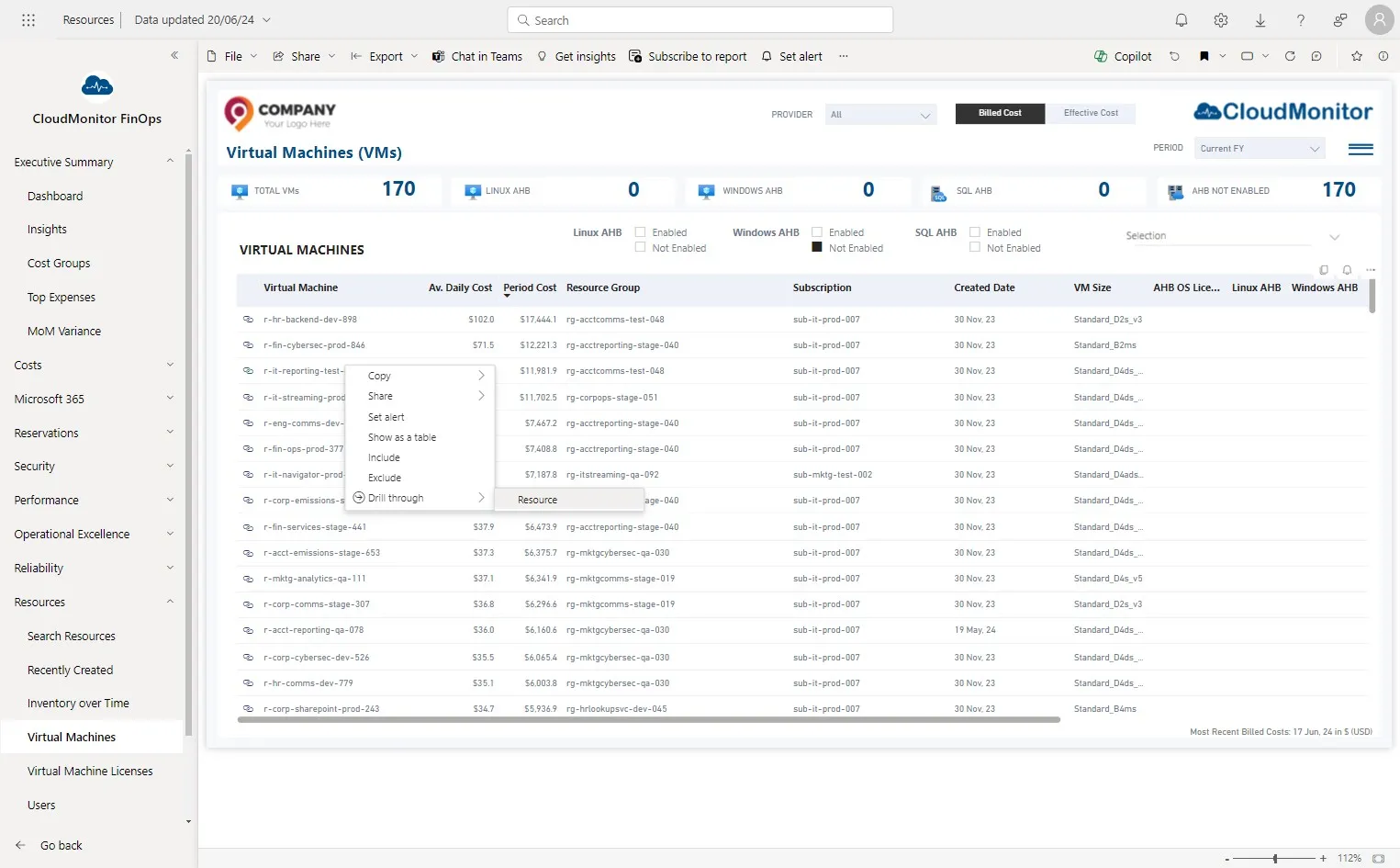Click the alert bell icon above table

coord(1347,270)
